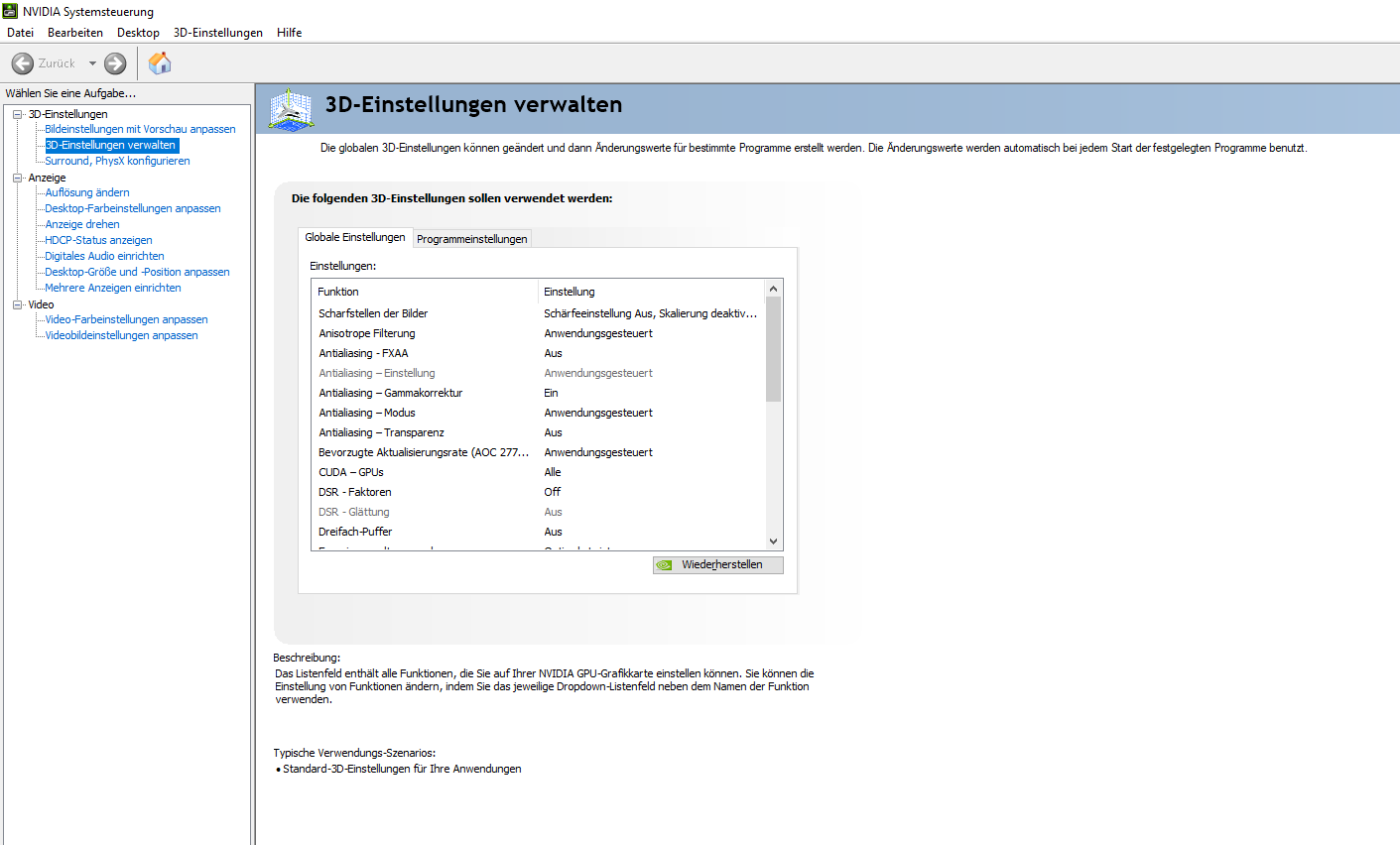Click the Alle value for CUDA
Viewport: 1400px width, 845px height.
[x=553, y=472]
